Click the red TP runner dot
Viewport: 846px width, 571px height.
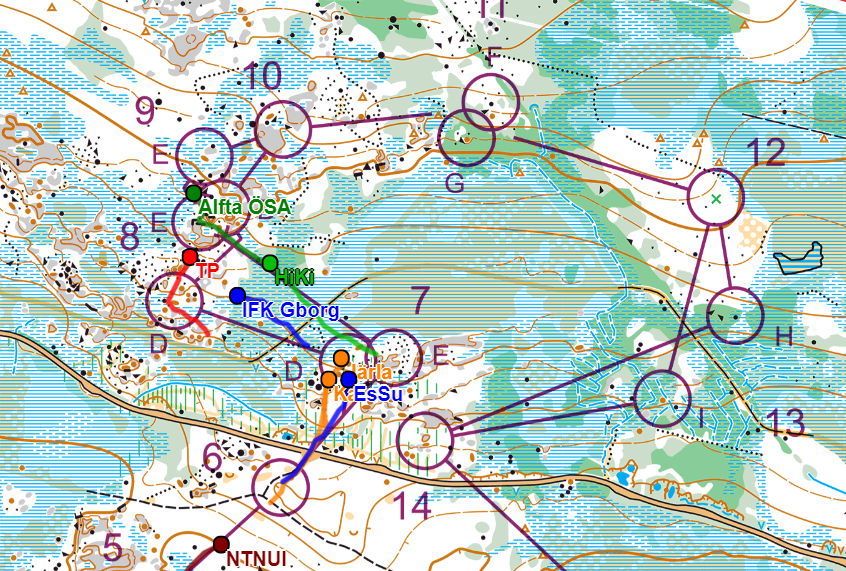point(190,258)
